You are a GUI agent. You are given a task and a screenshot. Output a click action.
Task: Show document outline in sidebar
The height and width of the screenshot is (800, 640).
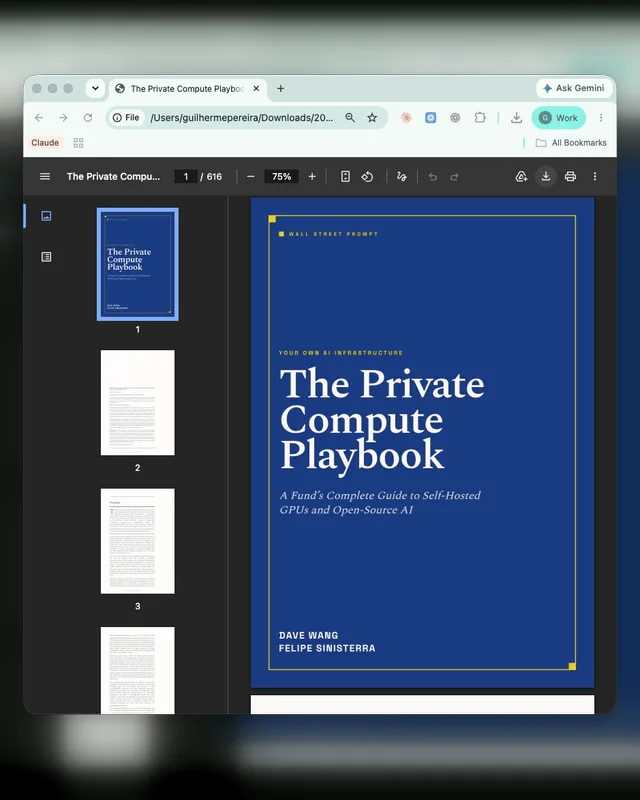coord(46,257)
